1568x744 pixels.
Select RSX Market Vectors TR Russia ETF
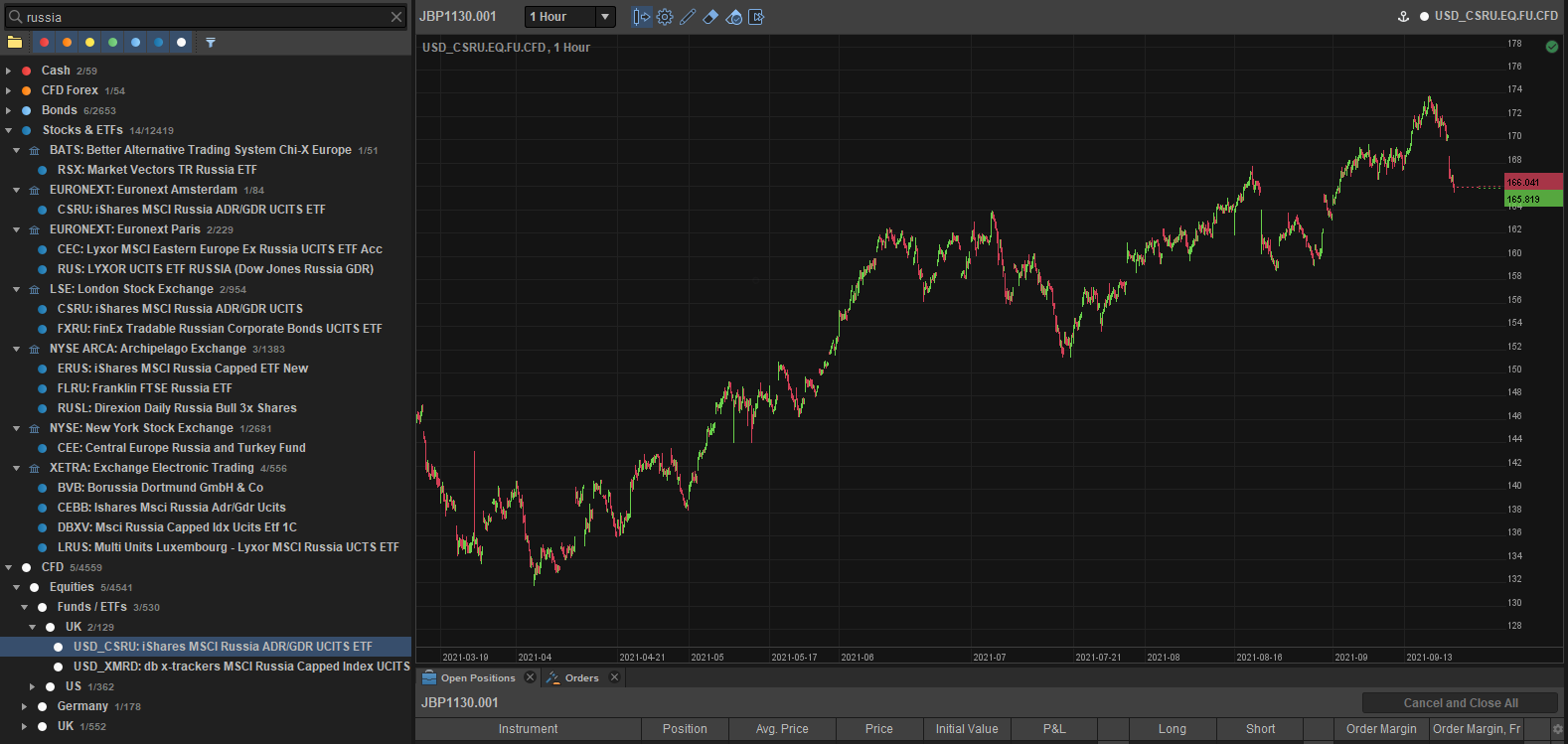point(157,170)
